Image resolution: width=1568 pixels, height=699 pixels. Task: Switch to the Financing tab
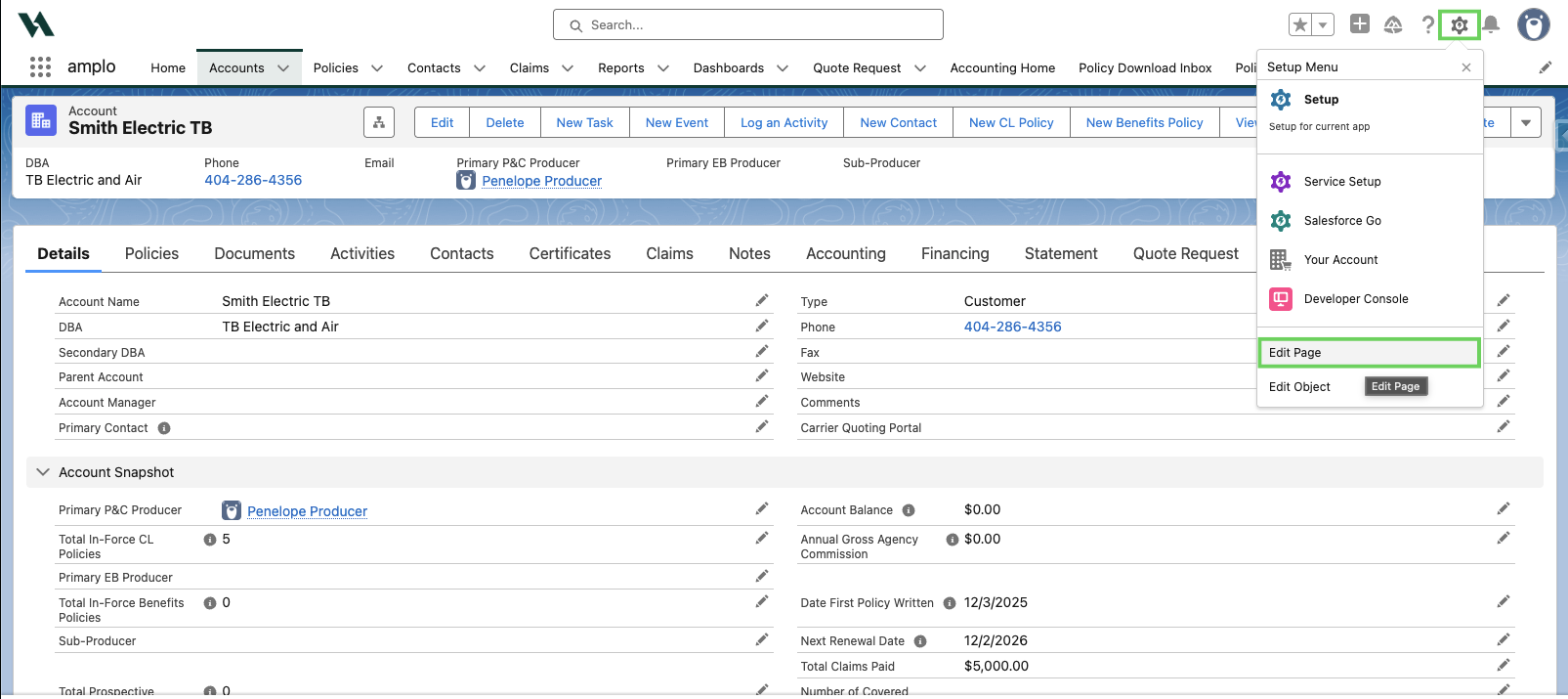[x=954, y=254]
